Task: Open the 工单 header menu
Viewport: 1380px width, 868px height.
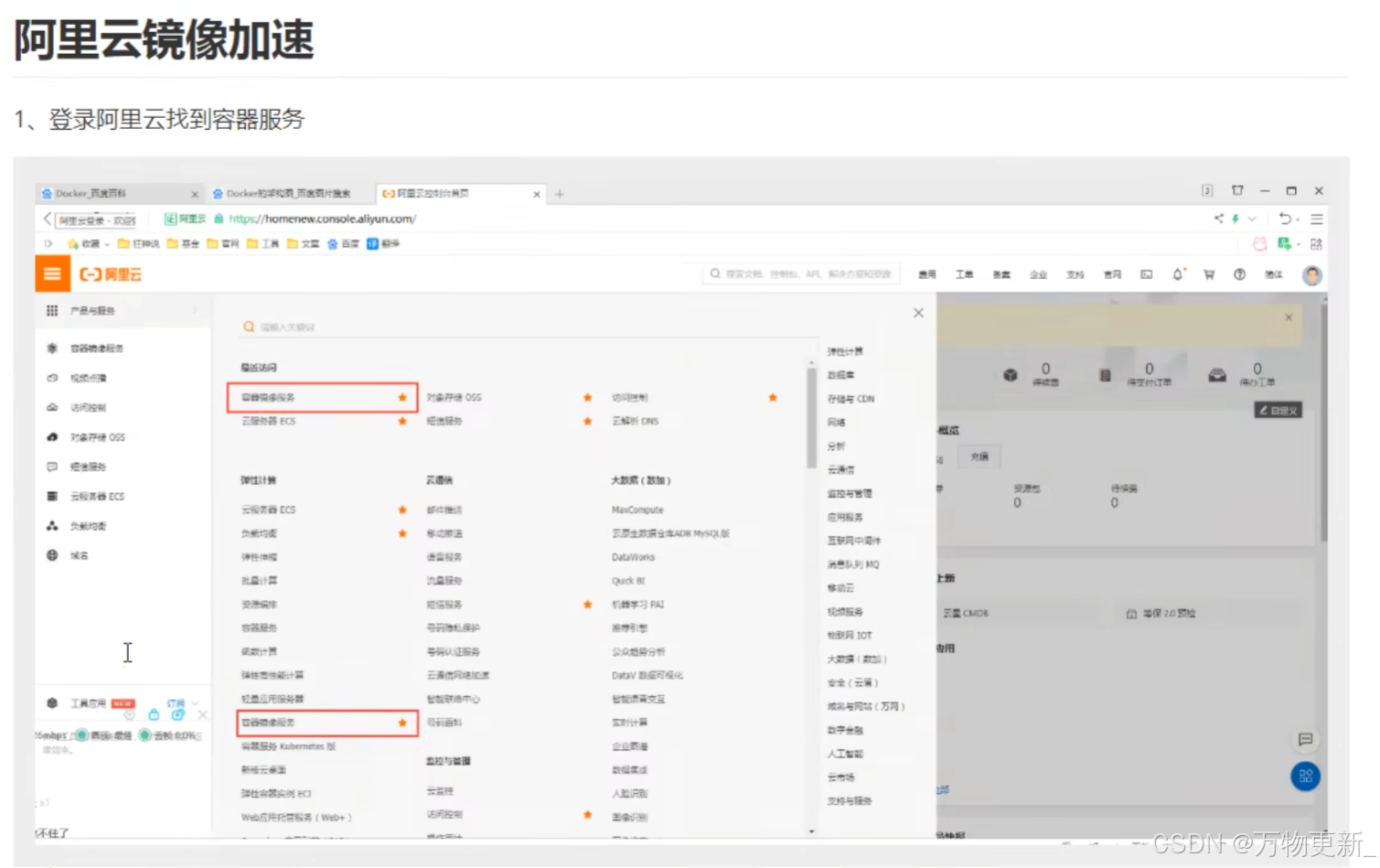Action: click(964, 274)
